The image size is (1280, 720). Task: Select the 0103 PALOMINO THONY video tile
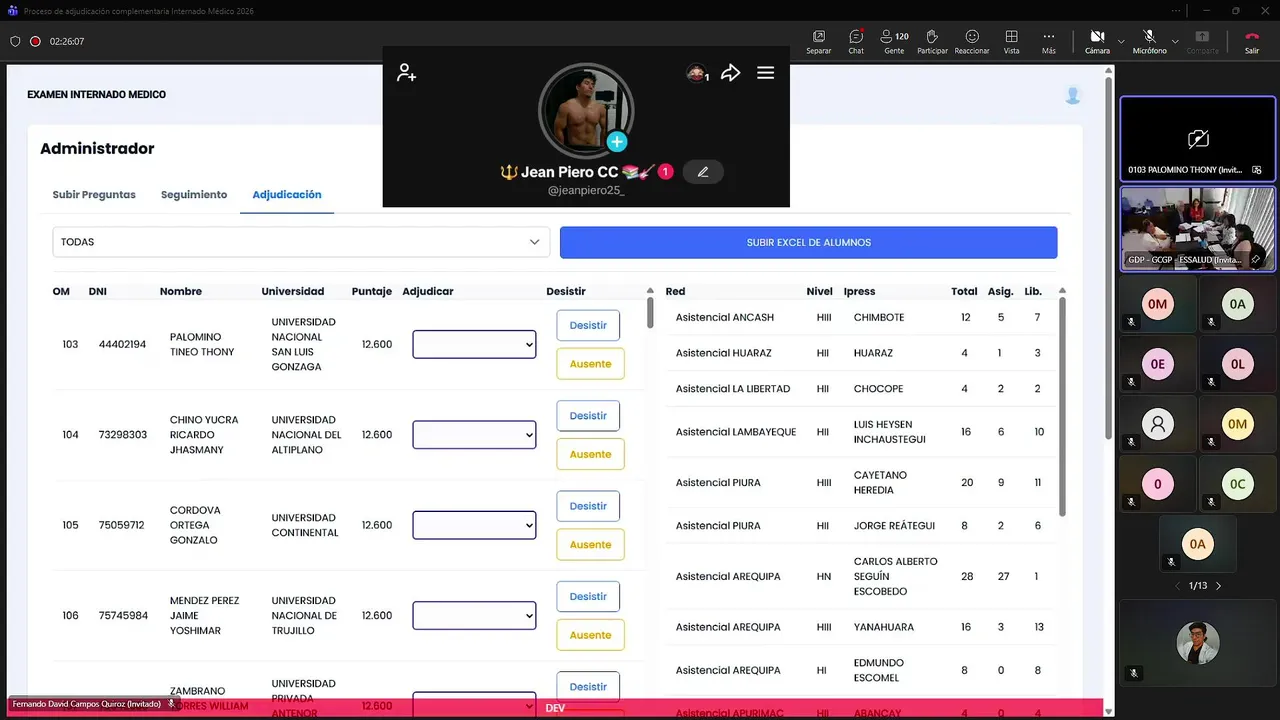click(1198, 139)
